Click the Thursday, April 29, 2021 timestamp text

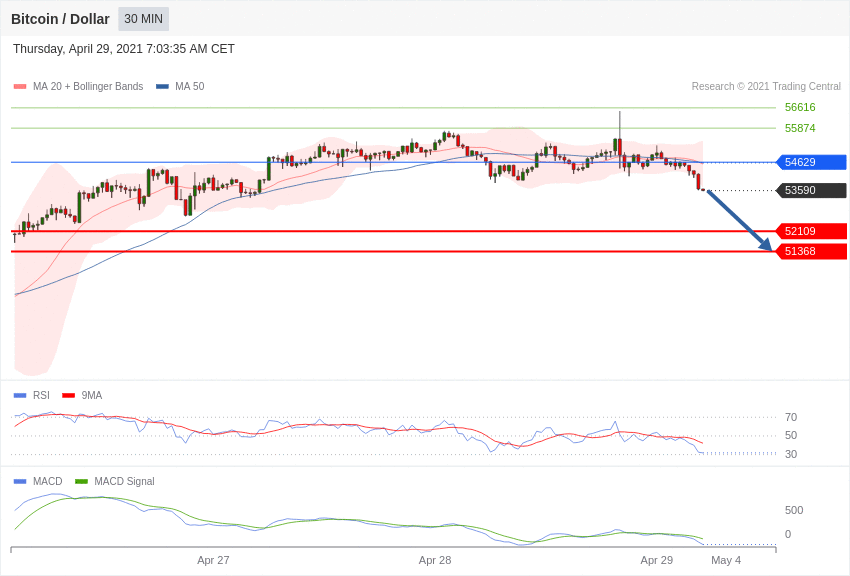[124, 49]
